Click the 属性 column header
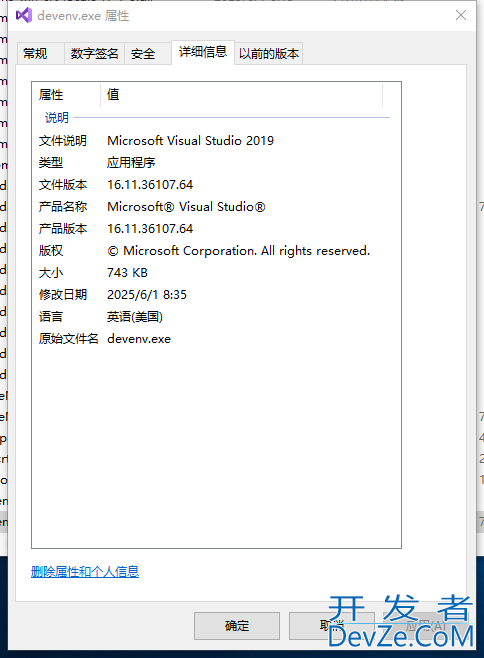 click(x=66, y=94)
